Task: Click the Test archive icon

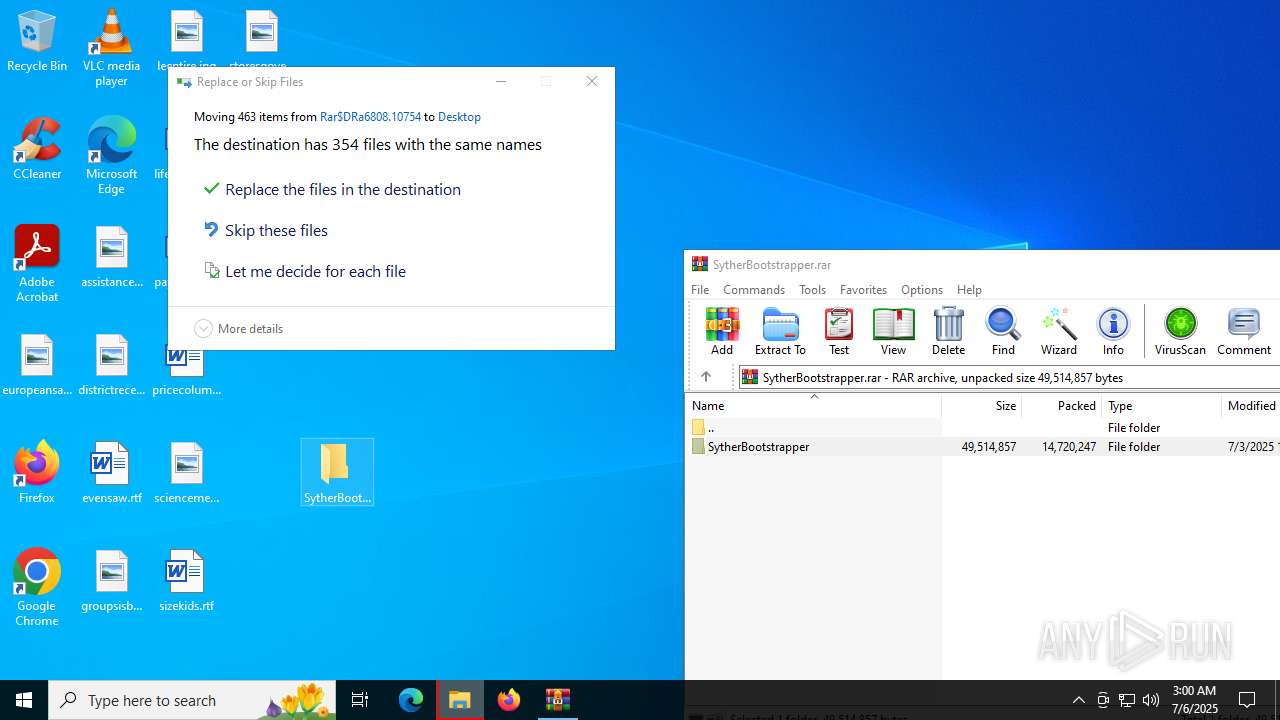Action: tap(839, 332)
